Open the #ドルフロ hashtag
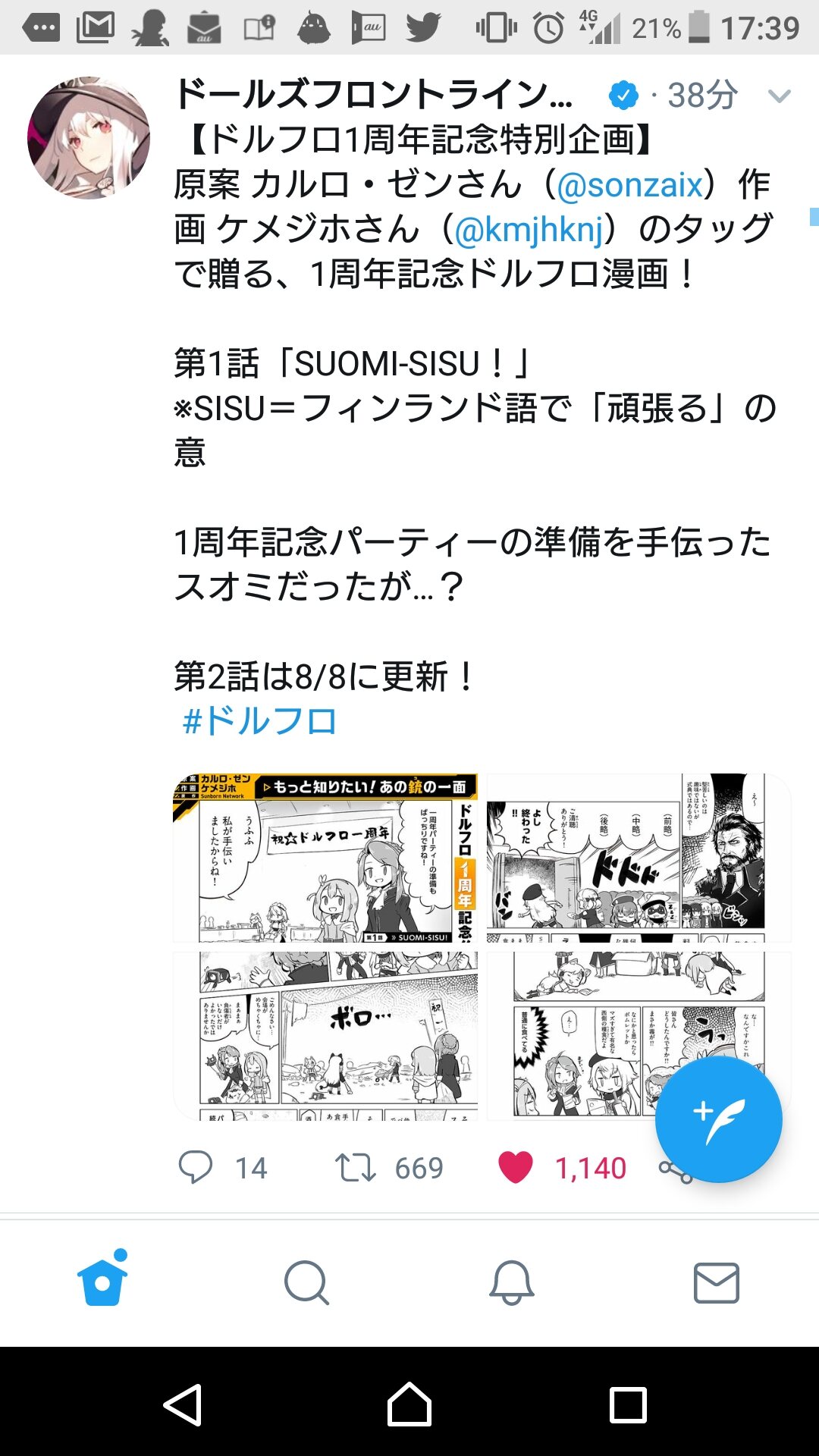 259,720
